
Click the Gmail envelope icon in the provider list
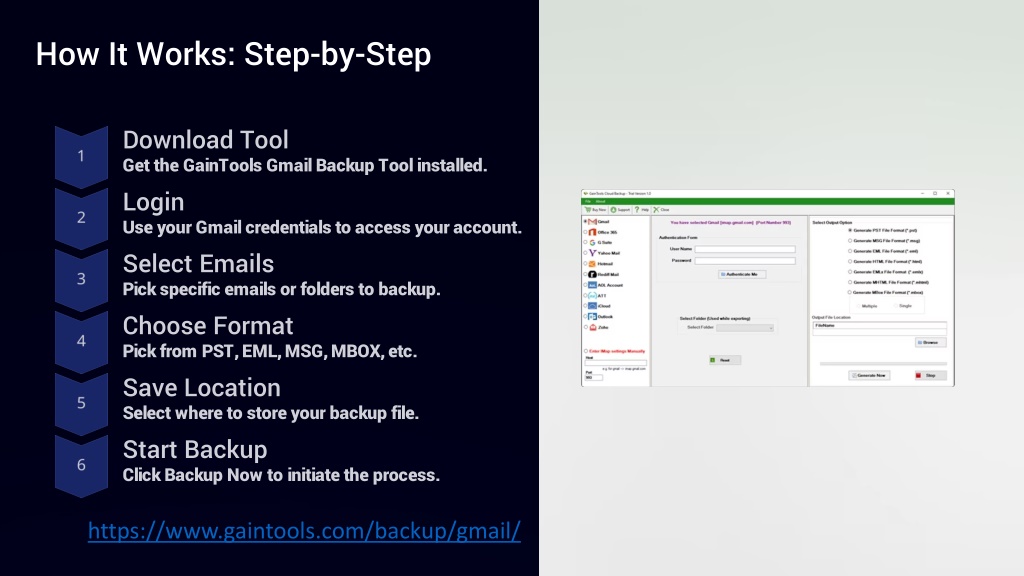[x=592, y=222]
